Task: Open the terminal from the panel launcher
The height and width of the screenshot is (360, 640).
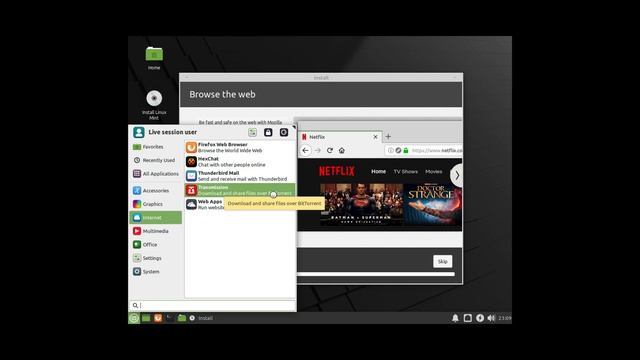Action: [x=170, y=318]
